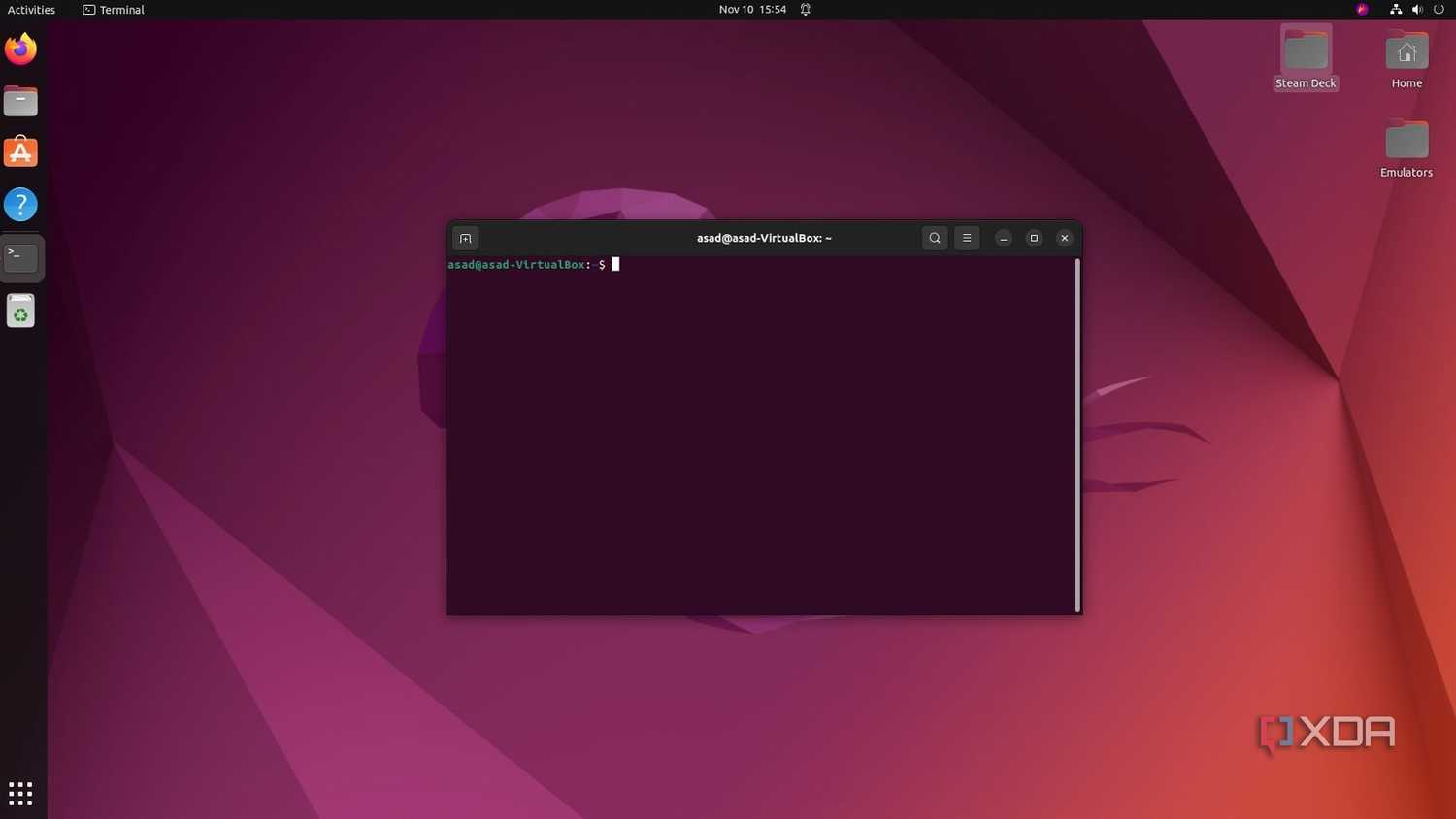This screenshot has height=819, width=1456.
Task: Click the Terminal scrollbar
Action: pos(1077,435)
